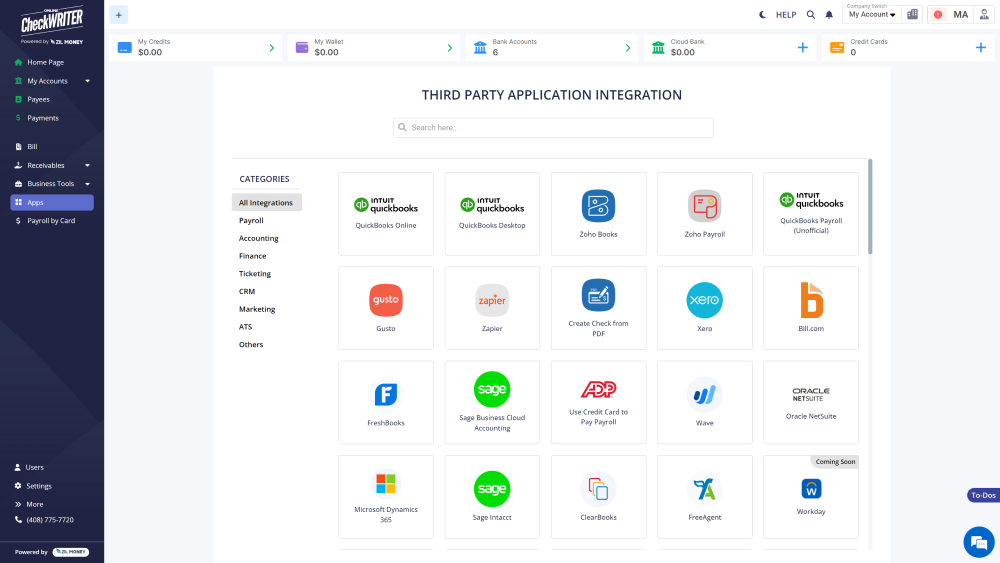Image resolution: width=1000 pixels, height=563 pixels.
Task: Click the integrations search field
Action: tap(553, 128)
